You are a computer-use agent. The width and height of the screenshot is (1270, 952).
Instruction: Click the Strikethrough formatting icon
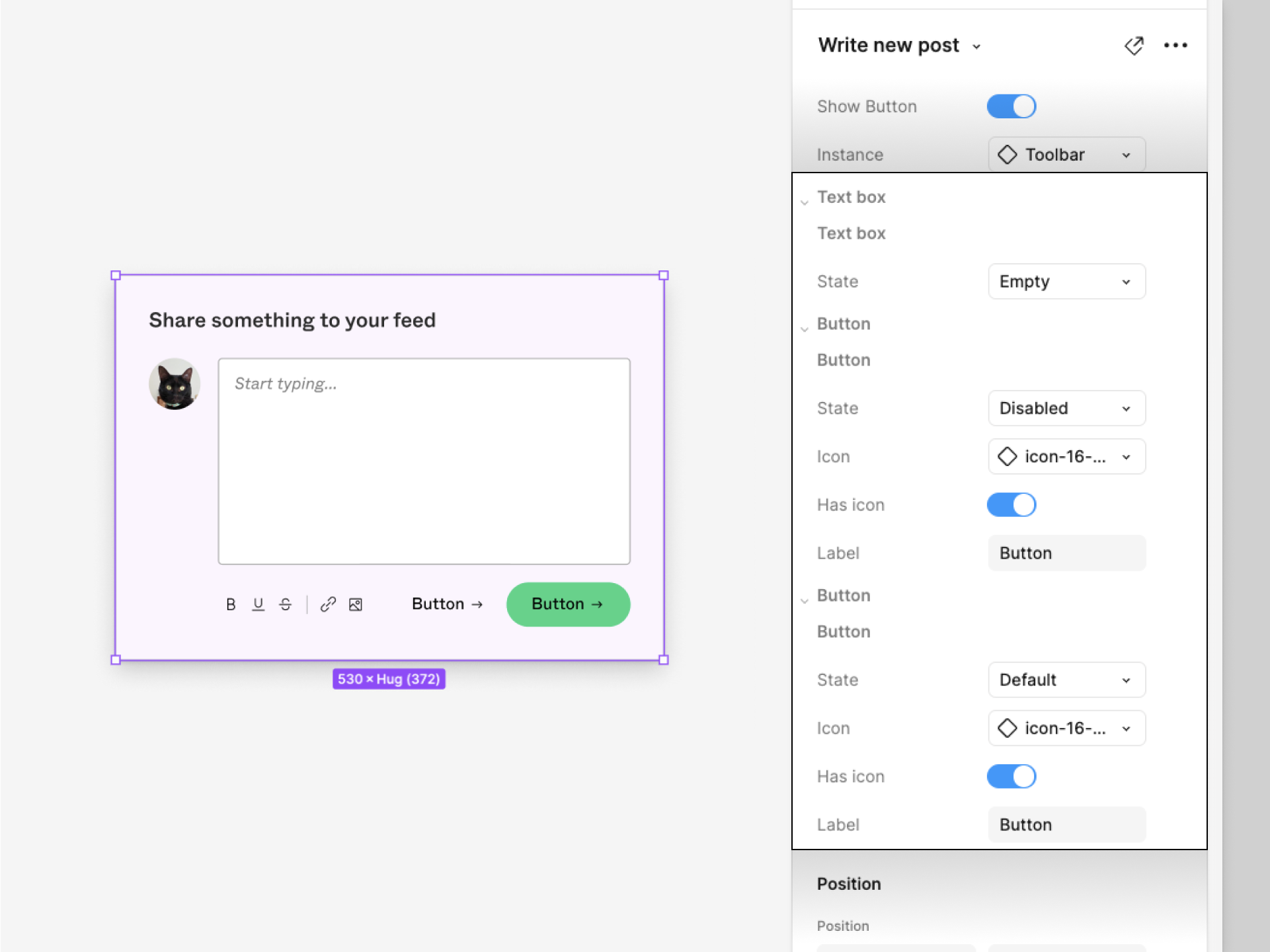(285, 603)
